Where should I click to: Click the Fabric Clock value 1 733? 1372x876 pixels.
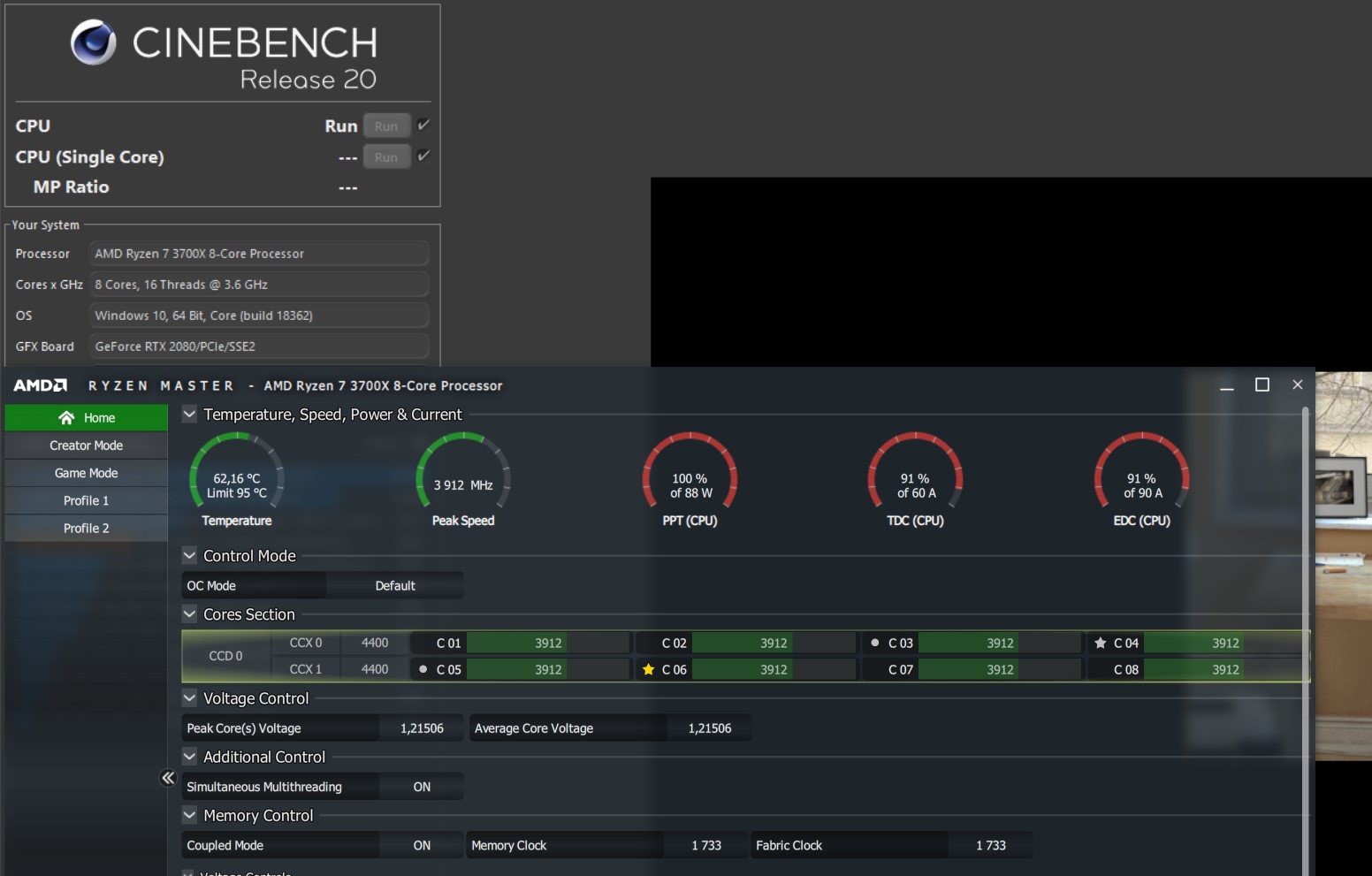[991, 845]
